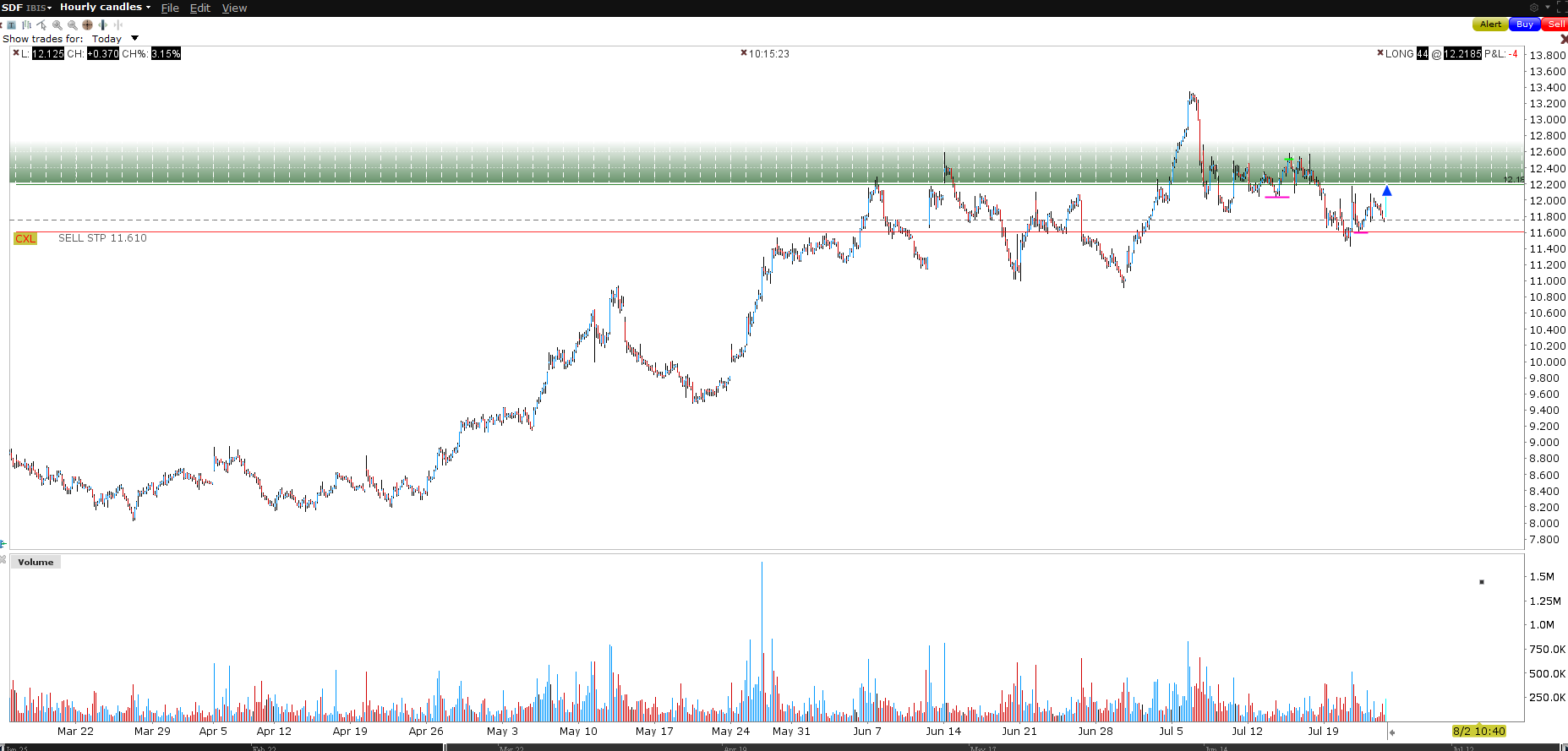Click the Alert button
Image resolution: width=1568 pixels, height=751 pixels.
tap(1490, 24)
